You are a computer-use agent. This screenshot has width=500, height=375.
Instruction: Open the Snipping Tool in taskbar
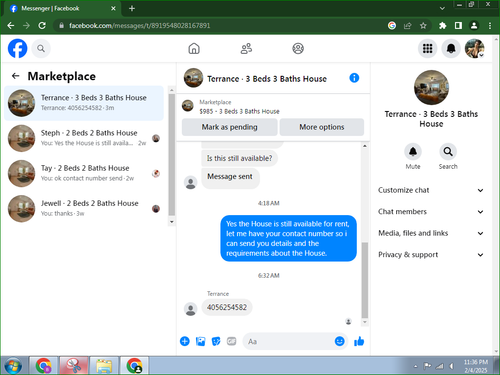pos(74,366)
